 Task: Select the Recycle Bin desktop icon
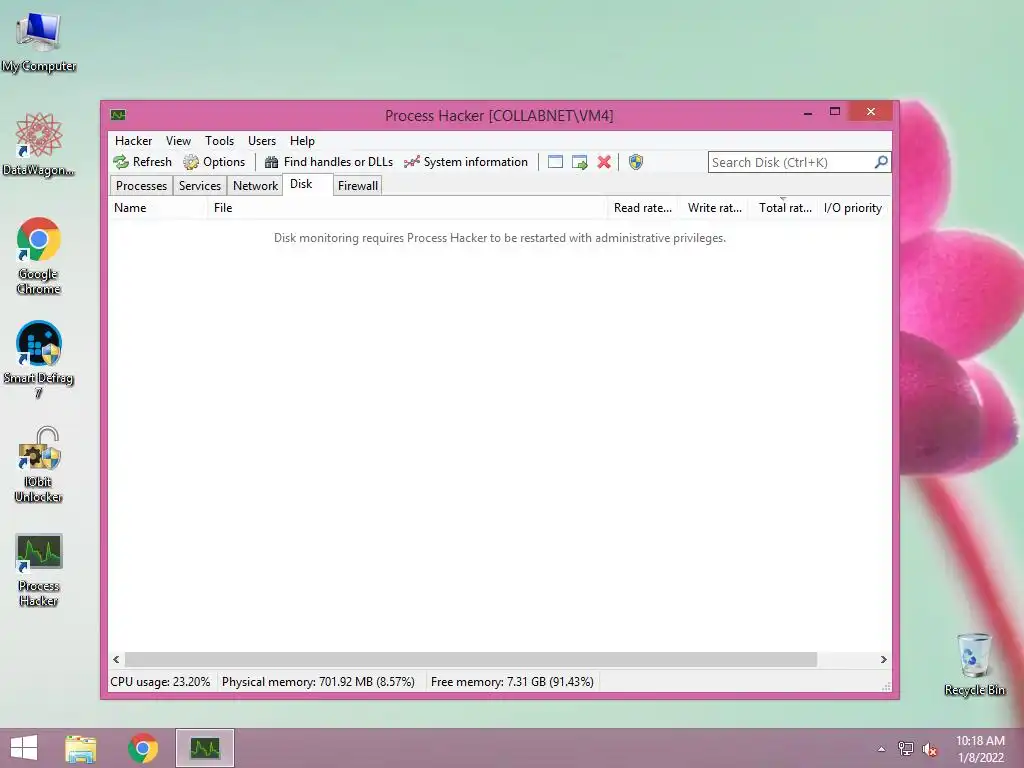975,664
